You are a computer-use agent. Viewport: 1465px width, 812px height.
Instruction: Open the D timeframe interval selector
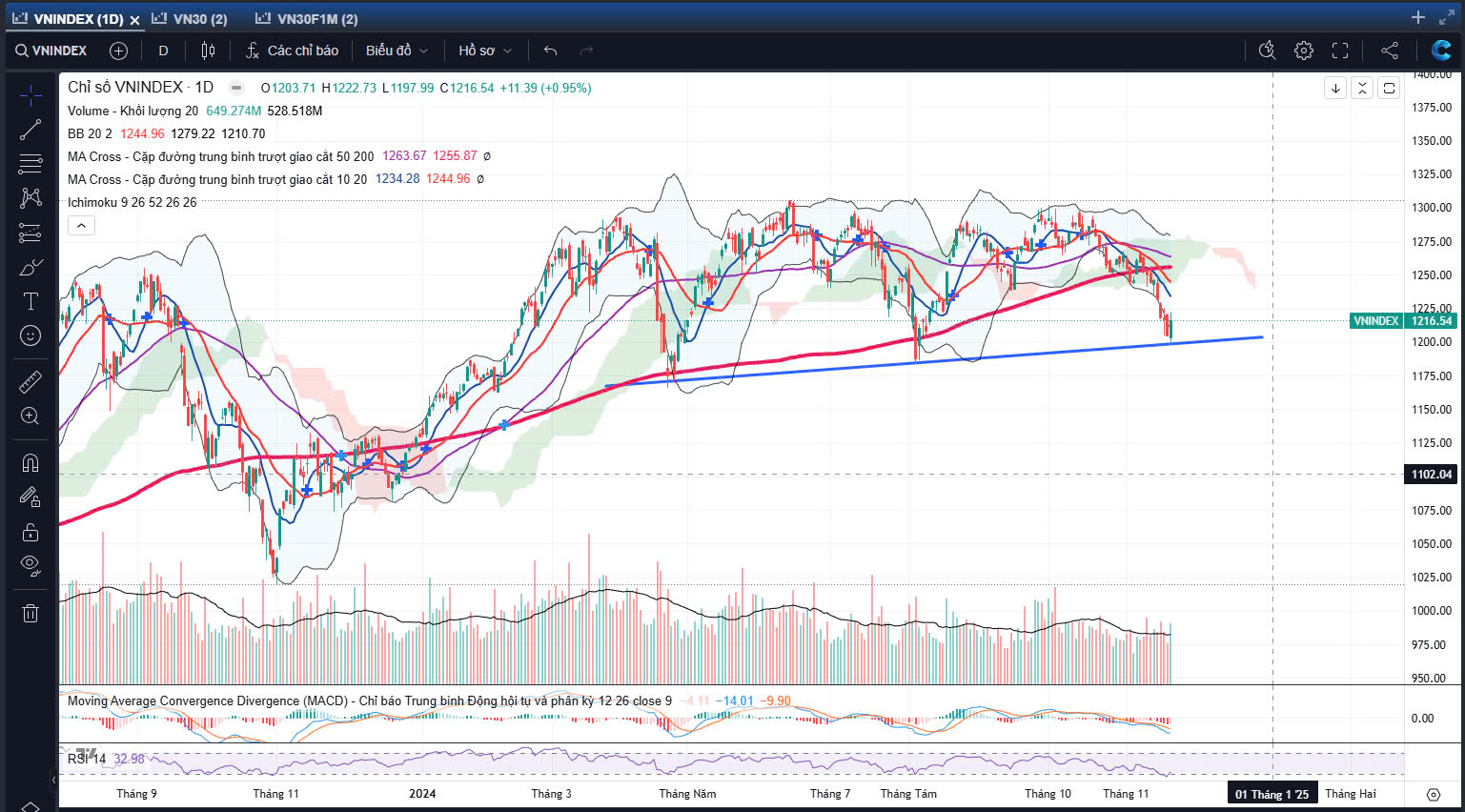tap(163, 51)
